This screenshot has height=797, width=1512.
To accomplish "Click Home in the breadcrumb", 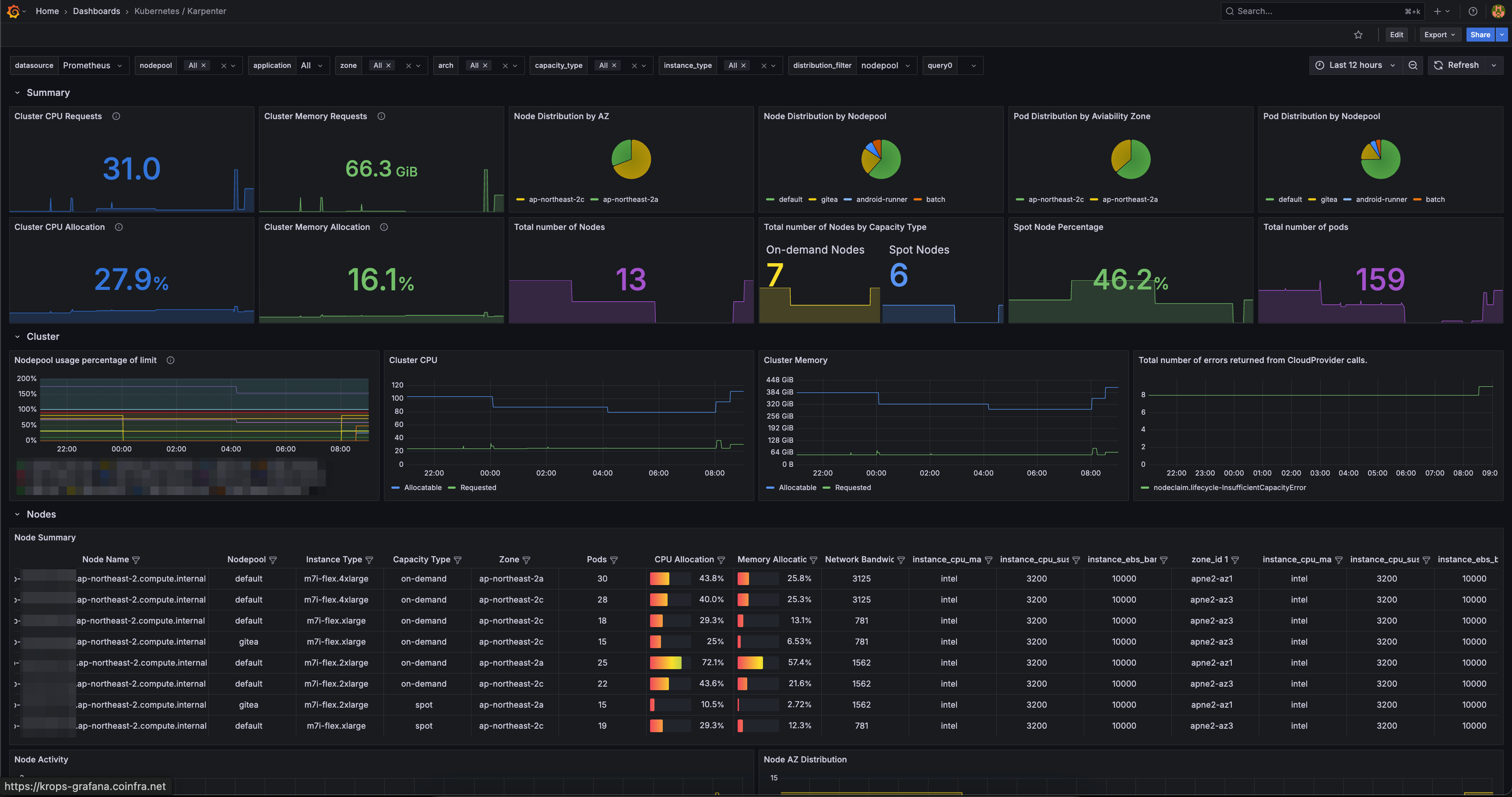I will pyautogui.click(x=47, y=11).
